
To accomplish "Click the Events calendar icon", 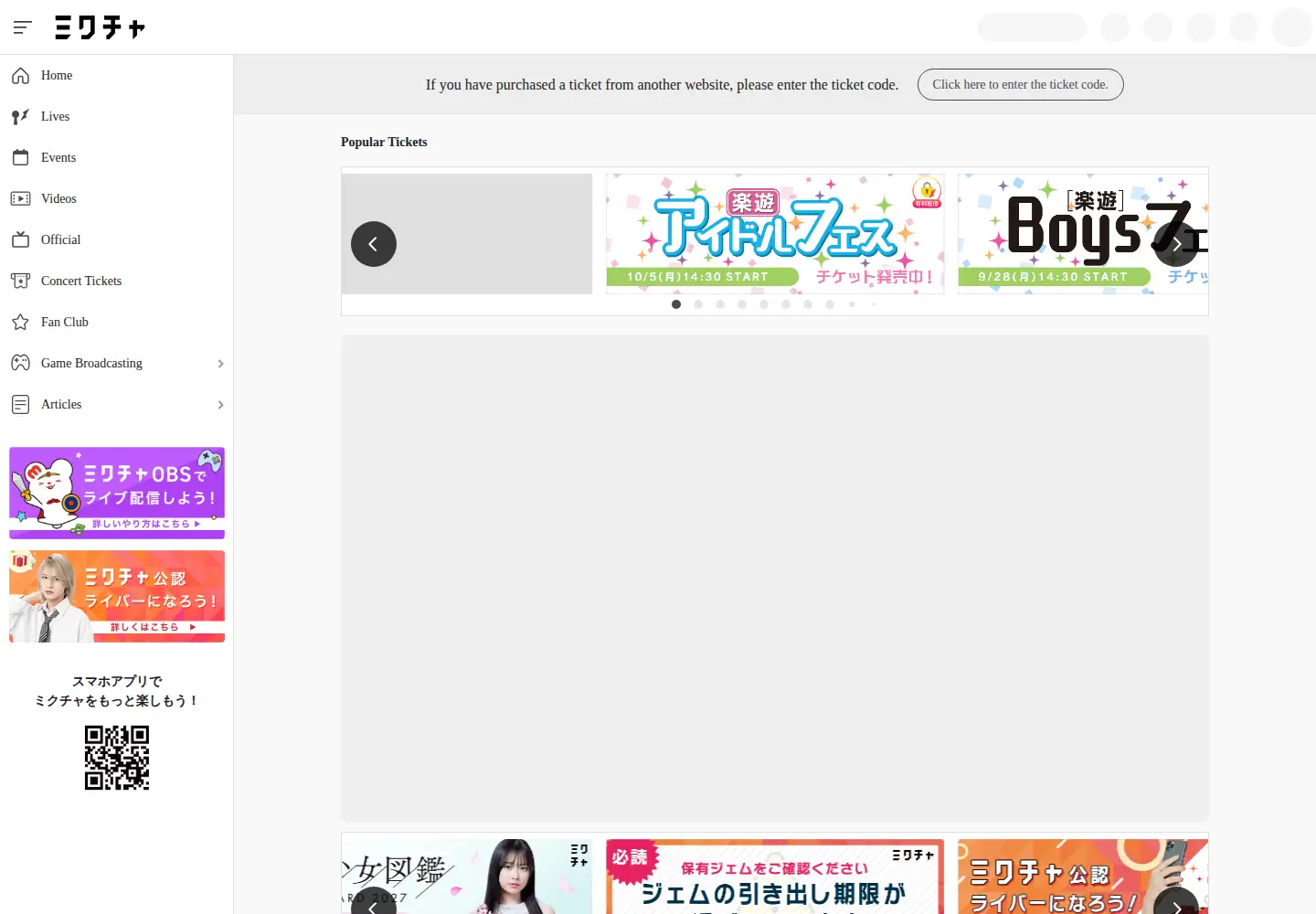I will pyautogui.click(x=20, y=158).
